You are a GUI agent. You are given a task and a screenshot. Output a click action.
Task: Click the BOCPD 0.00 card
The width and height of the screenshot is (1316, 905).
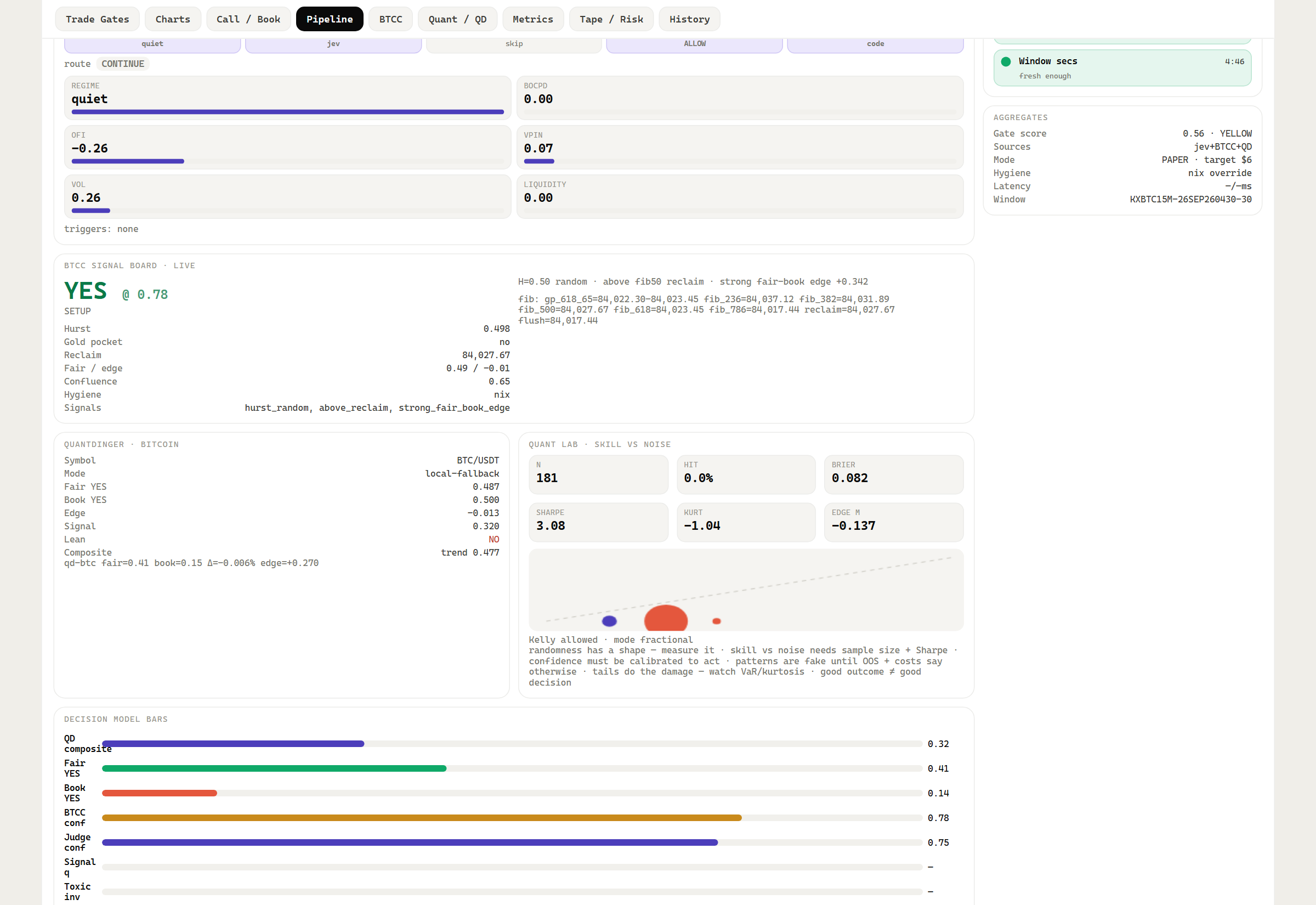pos(740,98)
